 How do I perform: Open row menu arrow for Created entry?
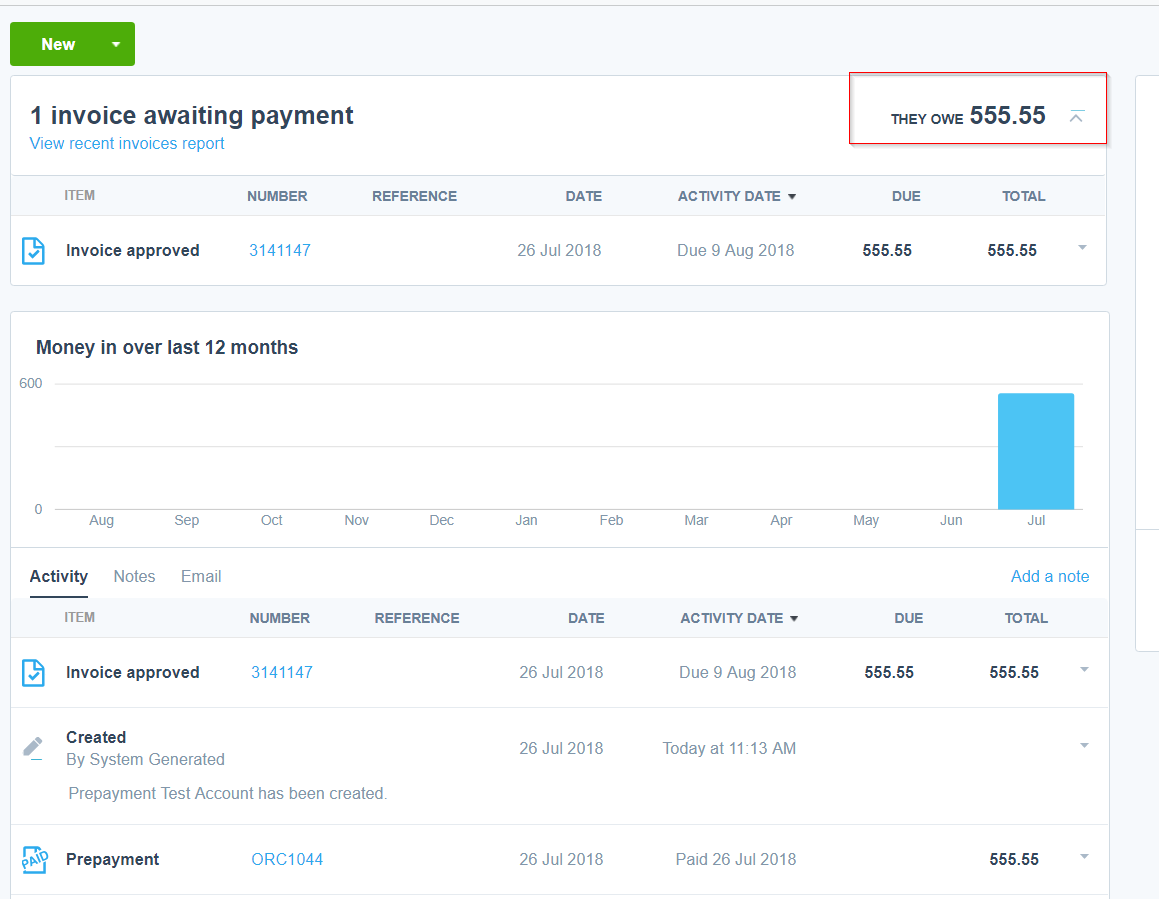pos(1084,745)
